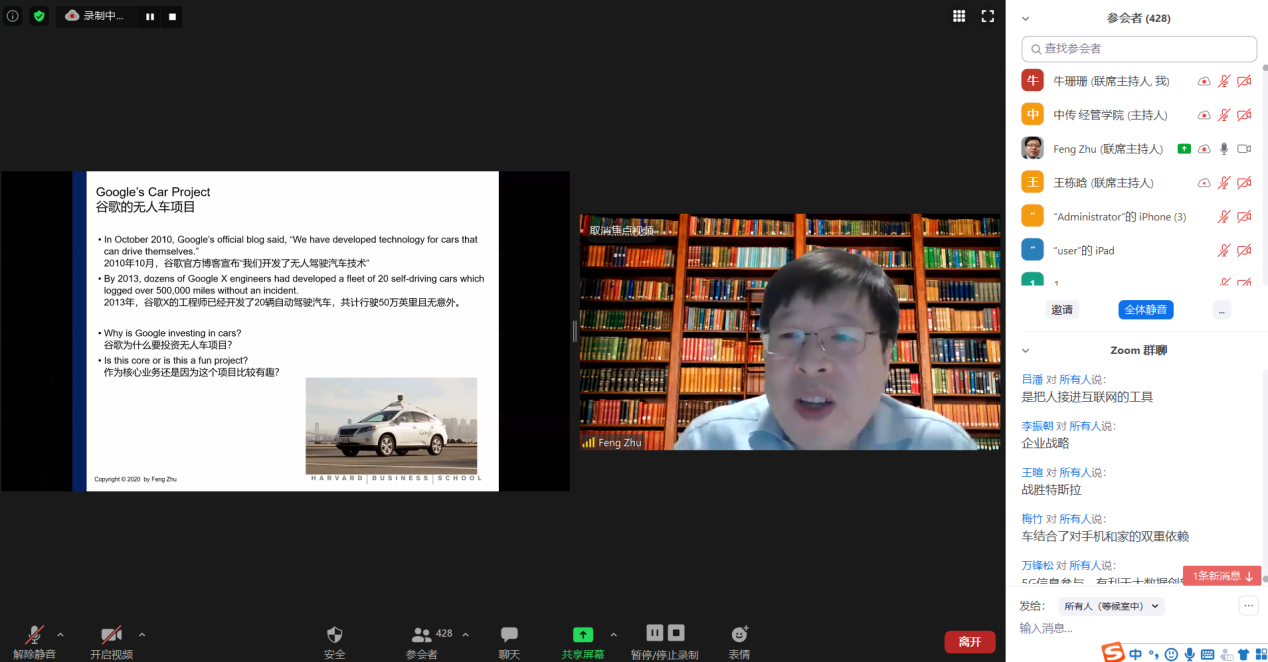Open the Chat (聊天) panel
Image resolution: width=1268 pixels, height=662 pixels.
coord(509,640)
